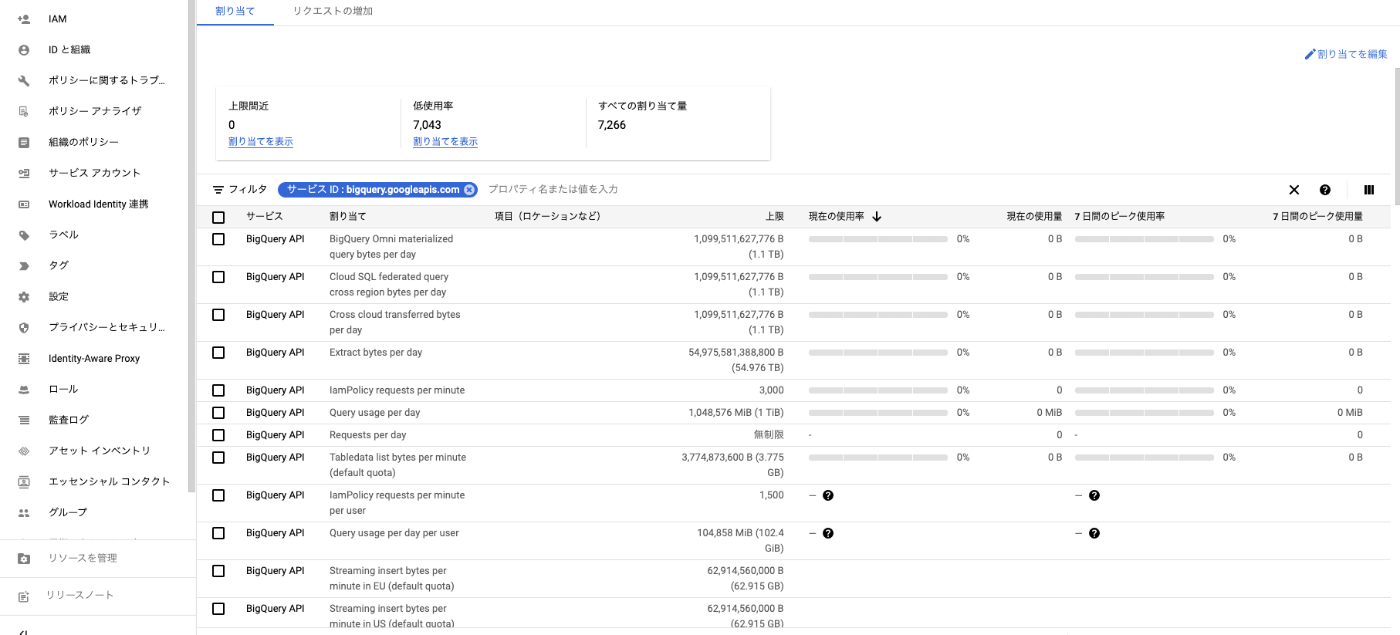
Task: Click 割り当てを表示 under 低使用率
Action: coord(445,142)
